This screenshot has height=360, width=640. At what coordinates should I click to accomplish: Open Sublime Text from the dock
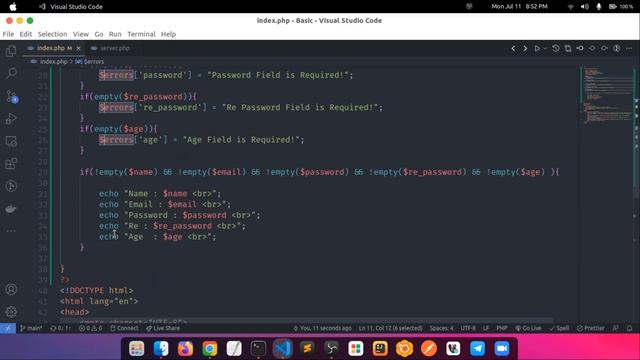307,349
